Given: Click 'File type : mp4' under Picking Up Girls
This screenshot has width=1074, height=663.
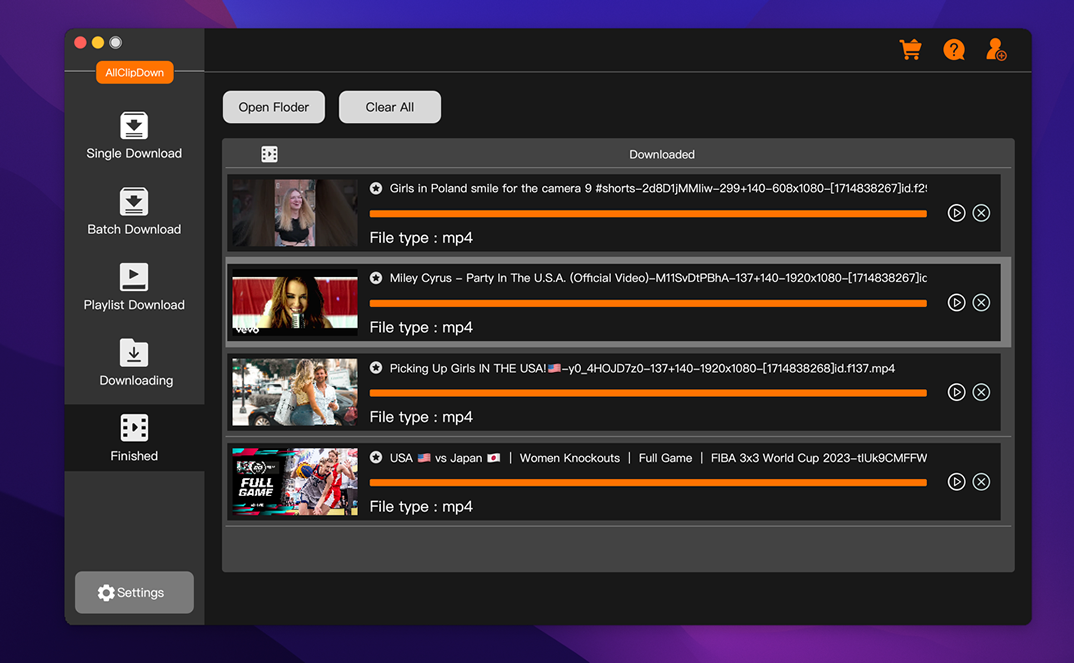Looking at the screenshot, I should tap(421, 418).
